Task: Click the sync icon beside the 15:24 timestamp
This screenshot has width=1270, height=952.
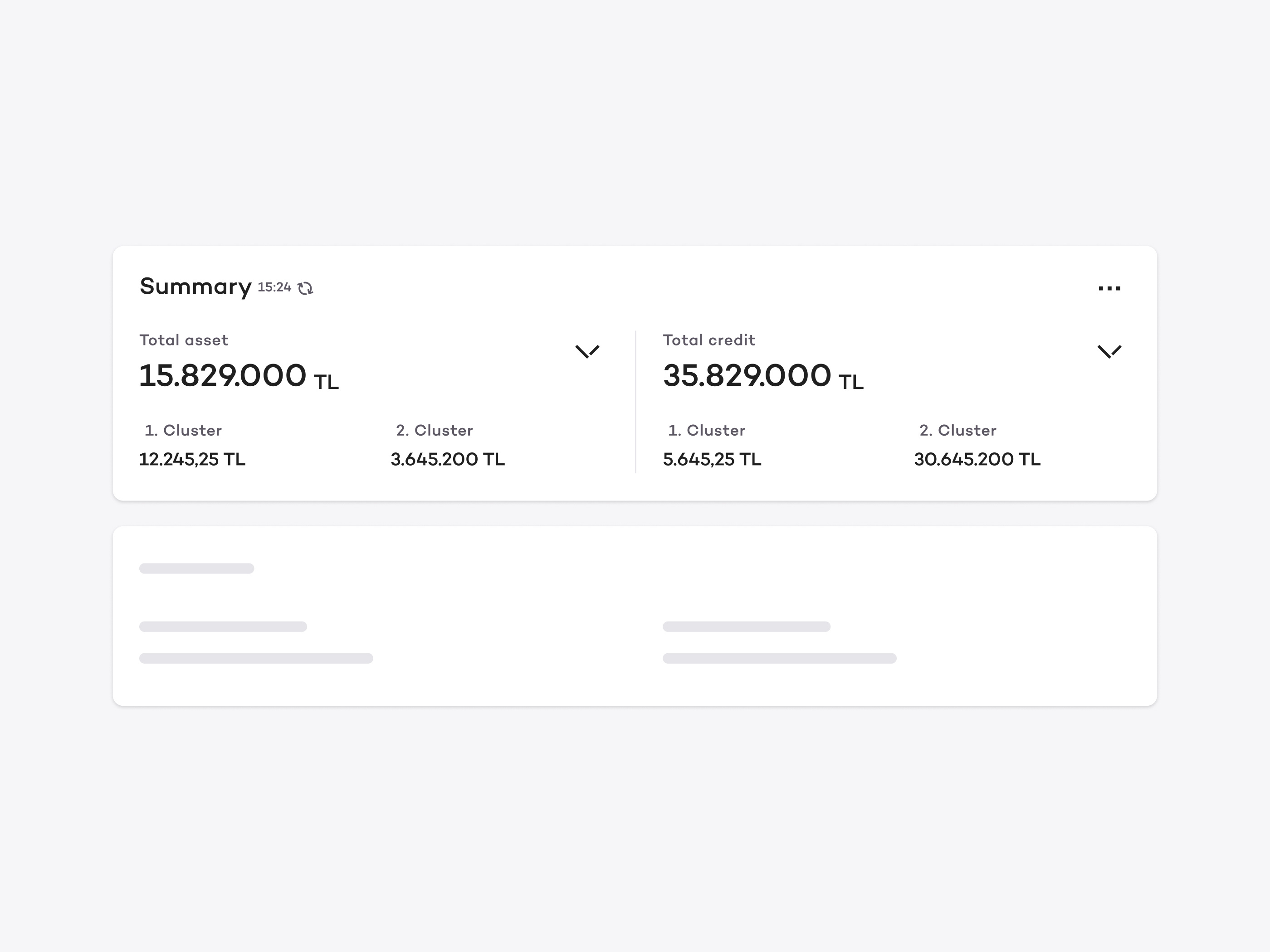Action: point(306,287)
